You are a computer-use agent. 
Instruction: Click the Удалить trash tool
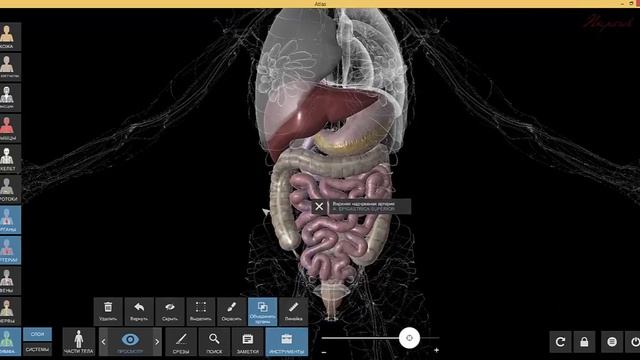[x=108, y=311]
